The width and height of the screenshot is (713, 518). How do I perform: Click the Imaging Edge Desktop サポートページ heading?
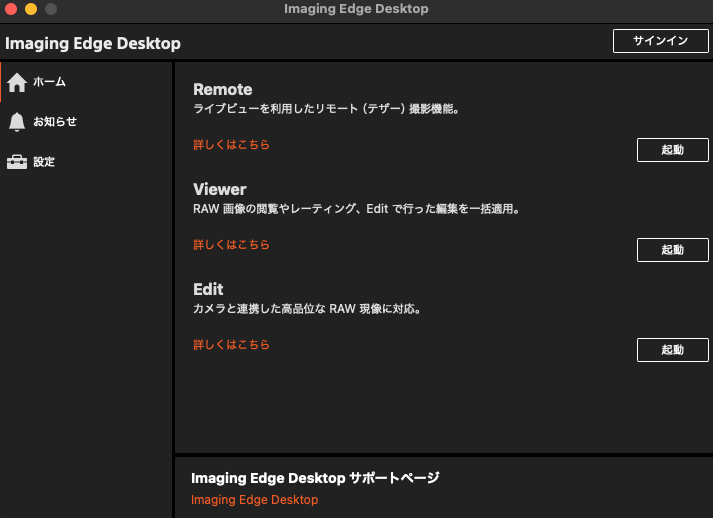click(x=315, y=478)
